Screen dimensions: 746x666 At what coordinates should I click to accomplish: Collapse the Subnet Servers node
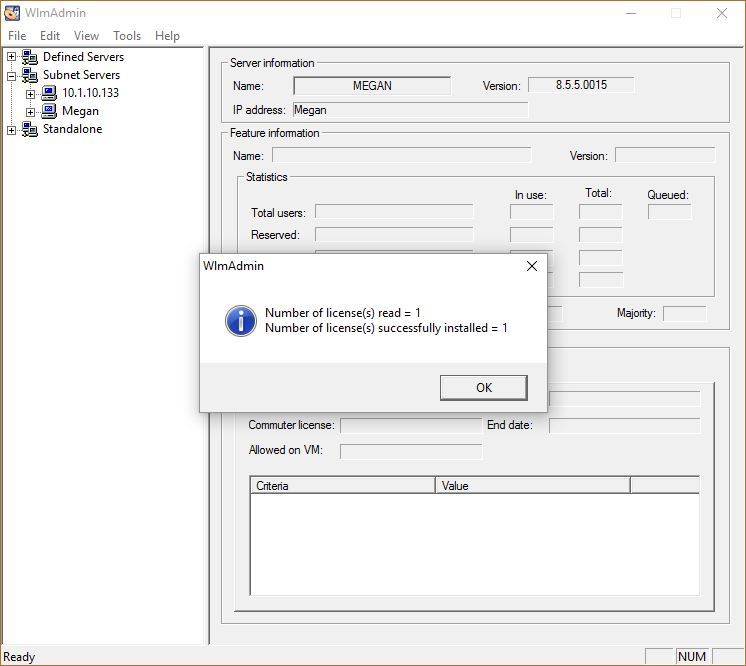click(x=11, y=75)
